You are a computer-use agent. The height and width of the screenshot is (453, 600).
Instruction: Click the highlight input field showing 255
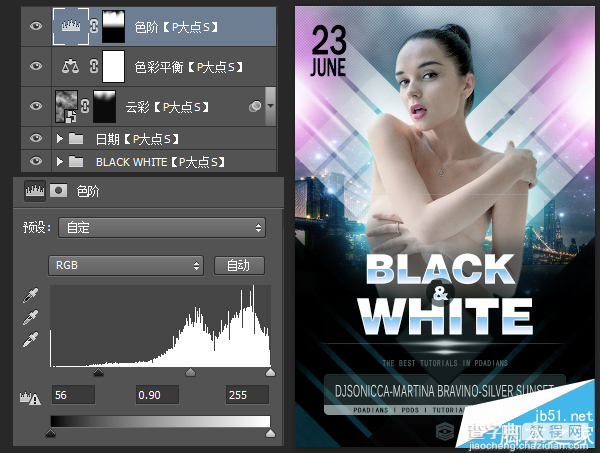247,395
